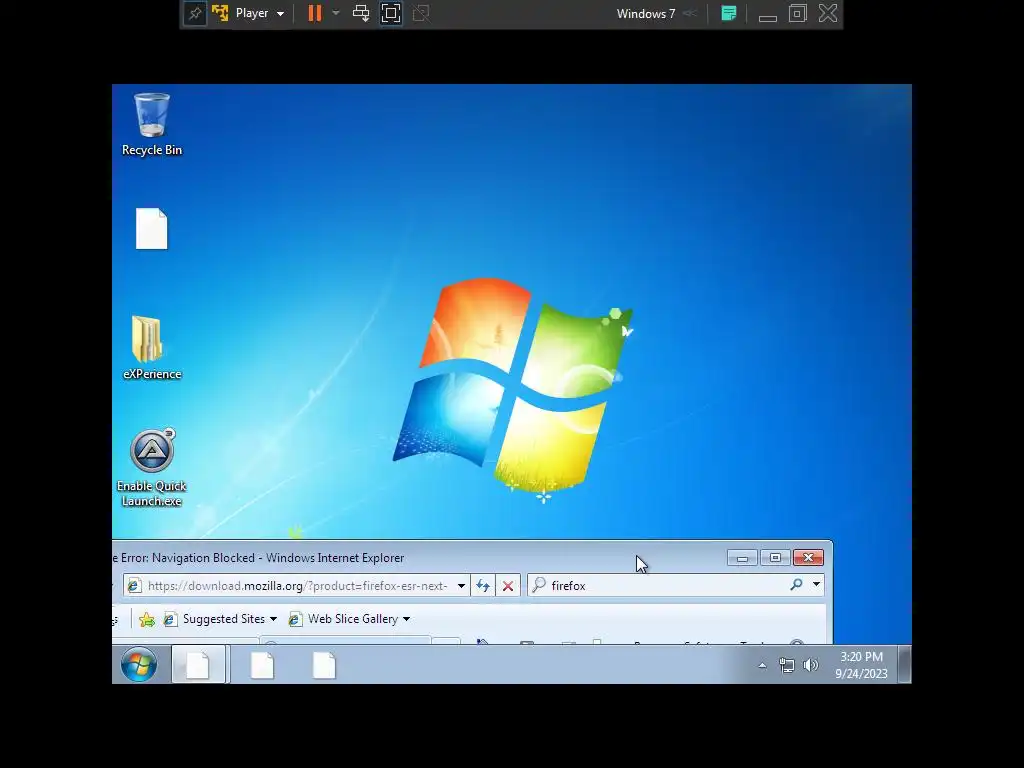Click the first active taskbar item
Viewport: 1024px width, 768px height.
(199, 665)
